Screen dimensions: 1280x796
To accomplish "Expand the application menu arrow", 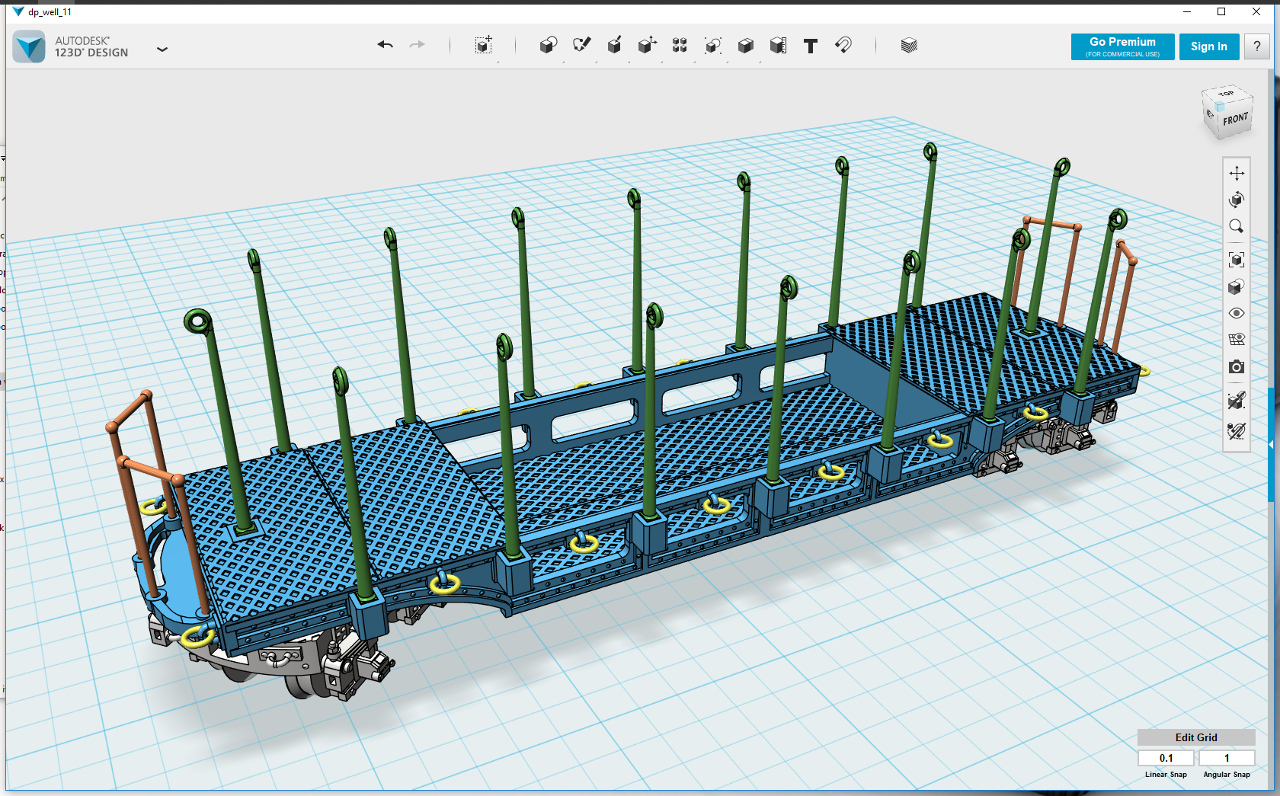I will point(162,49).
